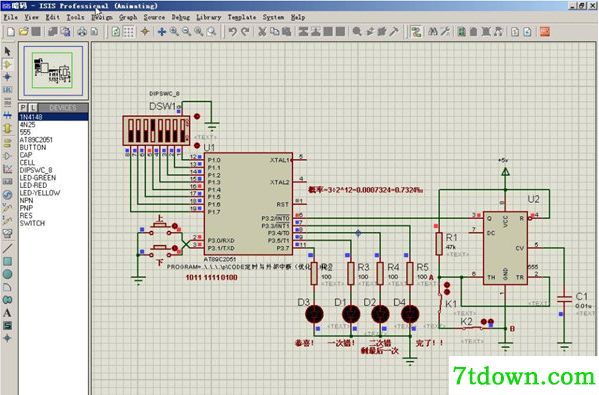The width and height of the screenshot is (599, 395).
Task: Click the lower red actuator dot next to U1 label
Action: point(197,146)
